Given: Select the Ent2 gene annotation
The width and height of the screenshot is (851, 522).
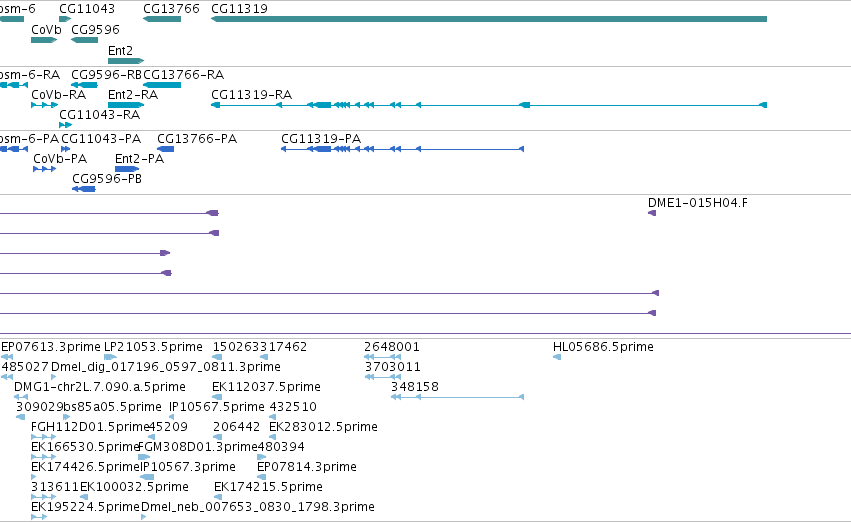Looking at the screenshot, I should point(126,61).
